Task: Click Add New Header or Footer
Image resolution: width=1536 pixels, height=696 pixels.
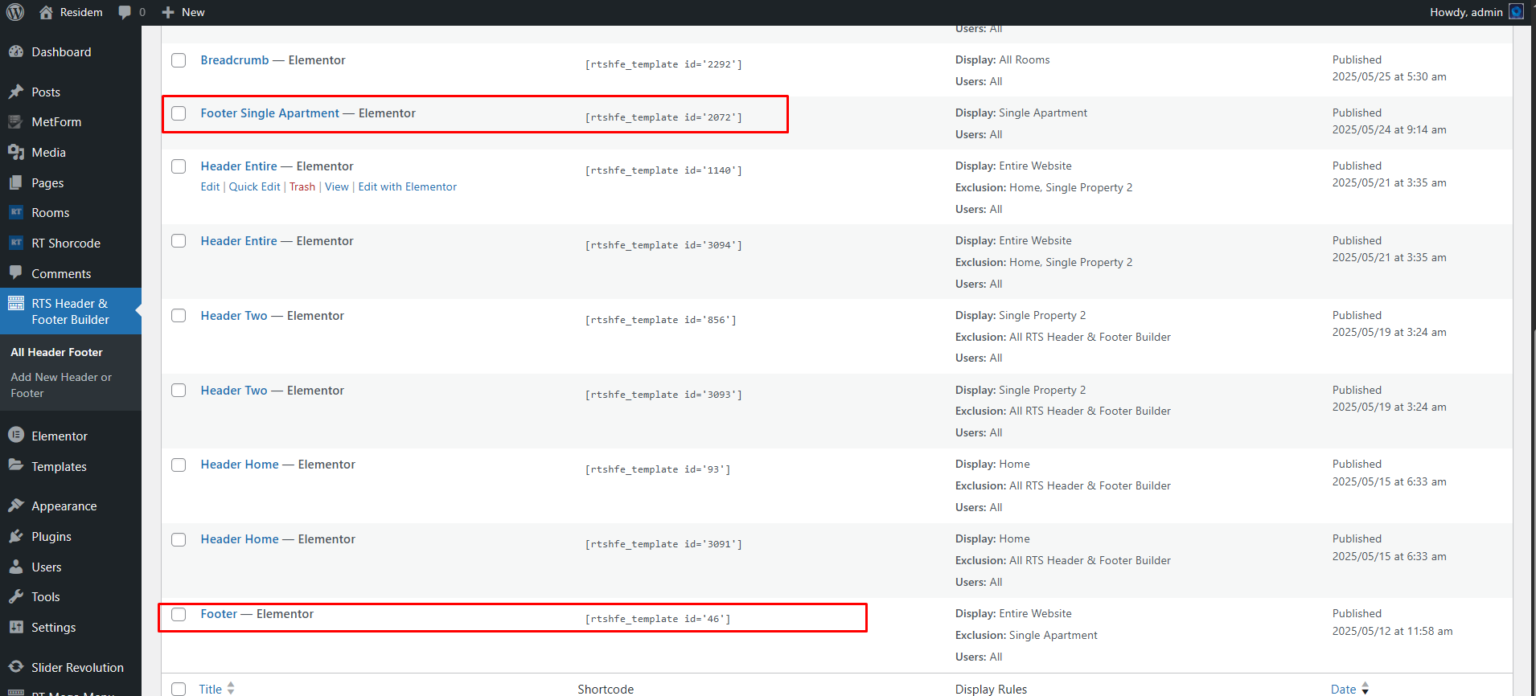Action: tap(60, 384)
